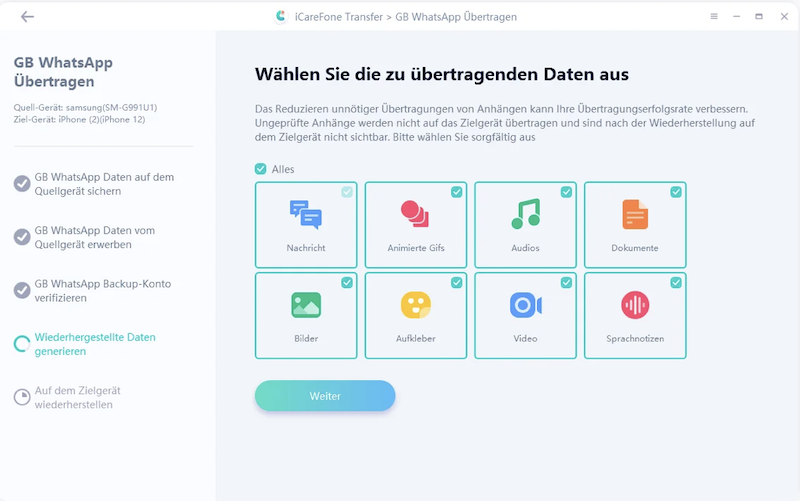Click the Nachricht chat bubbles icon
The width and height of the screenshot is (800, 501).
pos(306,214)
